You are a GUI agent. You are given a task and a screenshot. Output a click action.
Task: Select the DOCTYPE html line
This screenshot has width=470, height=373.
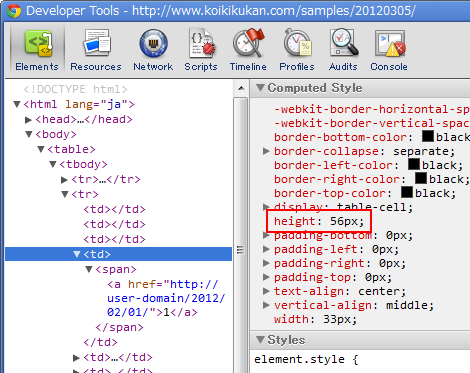[75, 89]
